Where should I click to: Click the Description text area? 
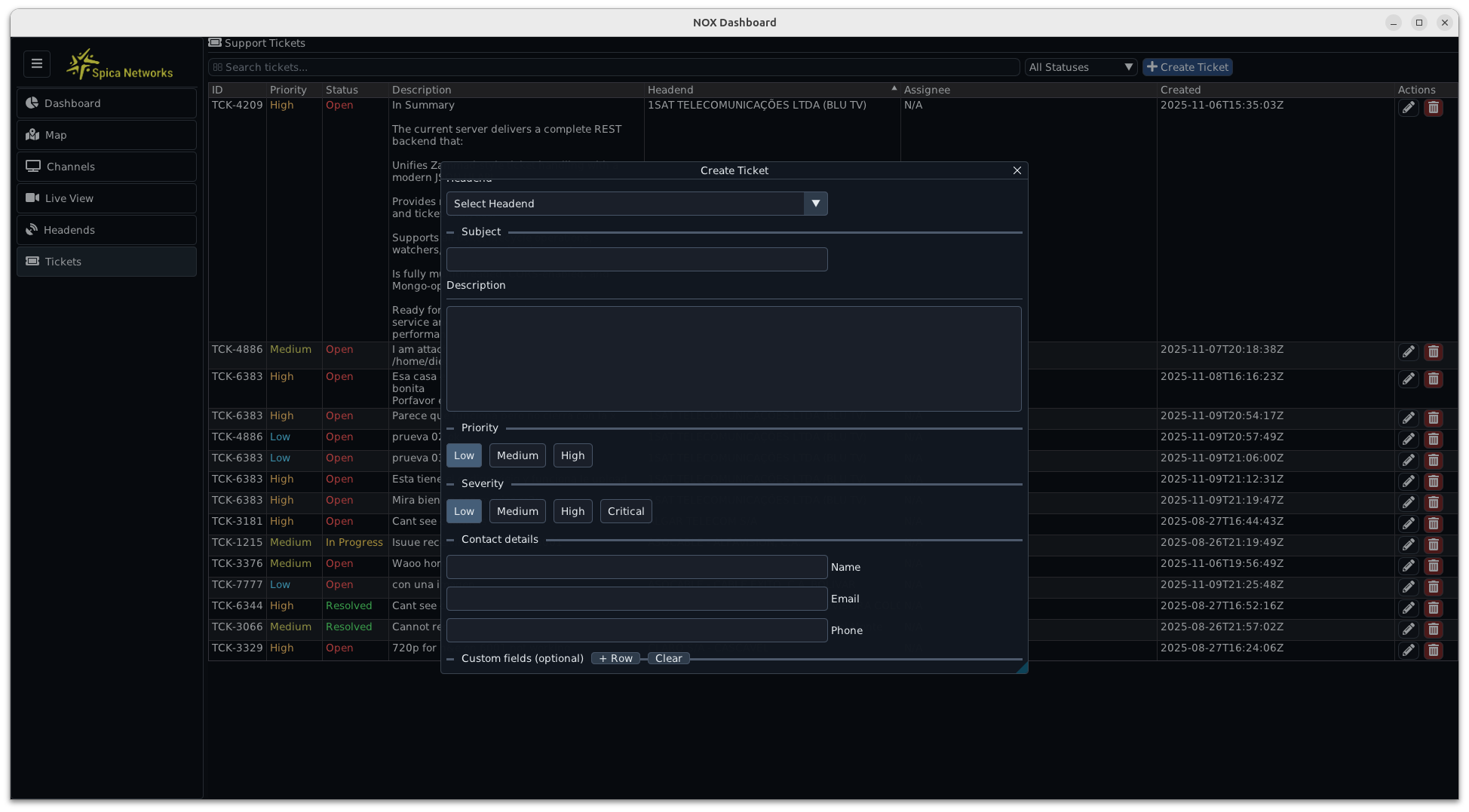tap(734, 359)
